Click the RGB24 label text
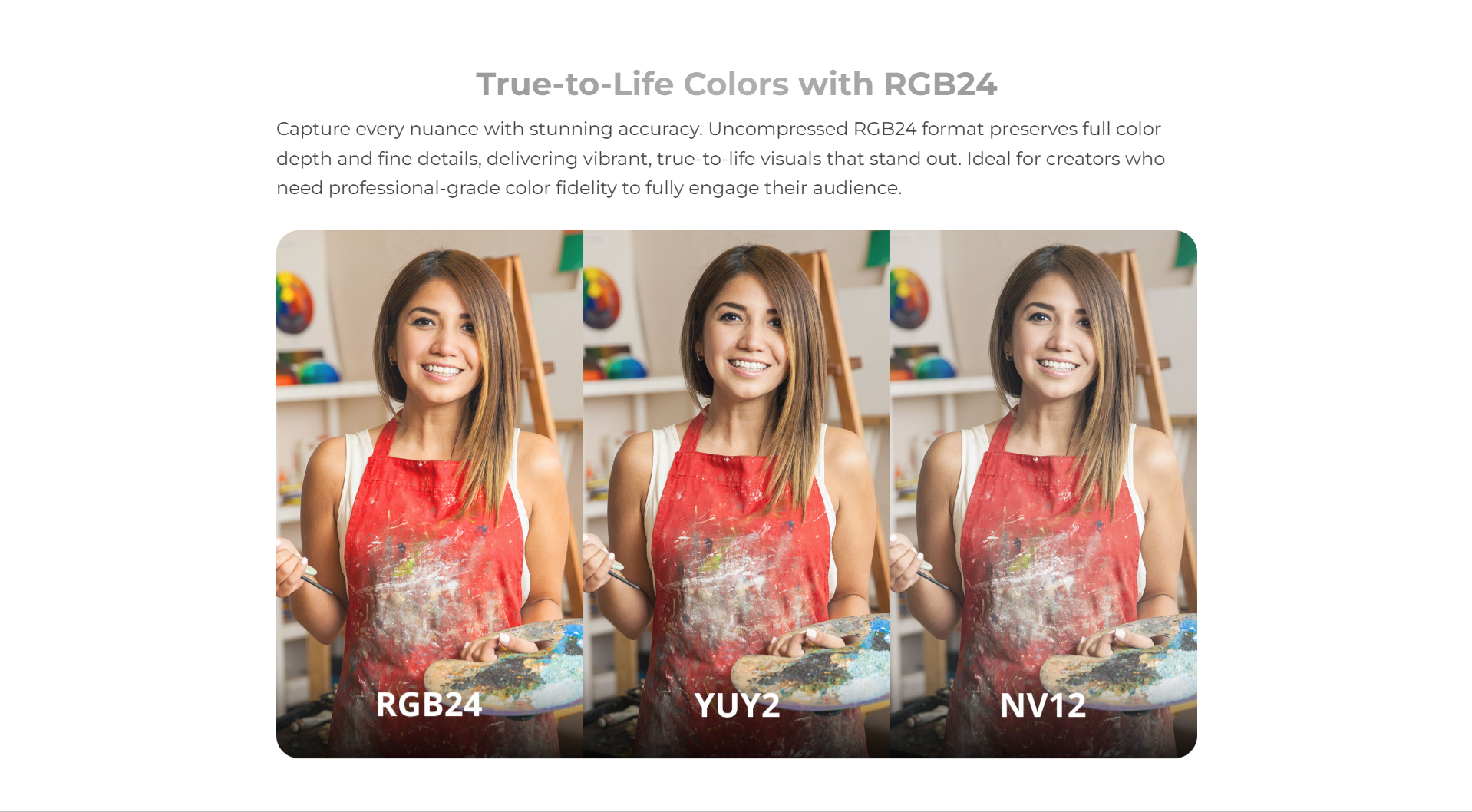Viewport: 1472px width, 812px height. click(429, 705)
